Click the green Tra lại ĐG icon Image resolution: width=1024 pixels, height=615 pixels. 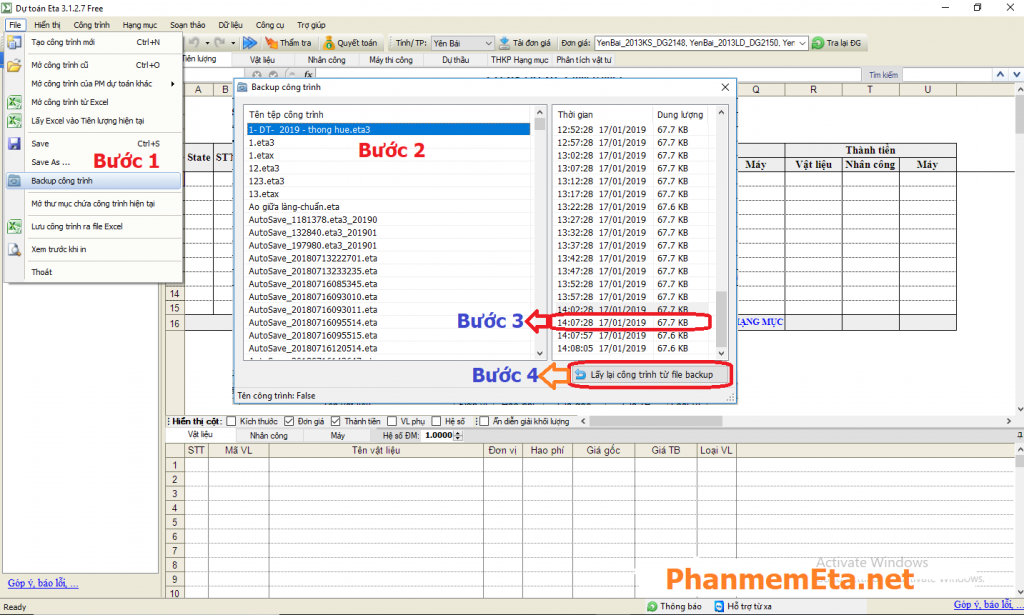click(818, 43)
